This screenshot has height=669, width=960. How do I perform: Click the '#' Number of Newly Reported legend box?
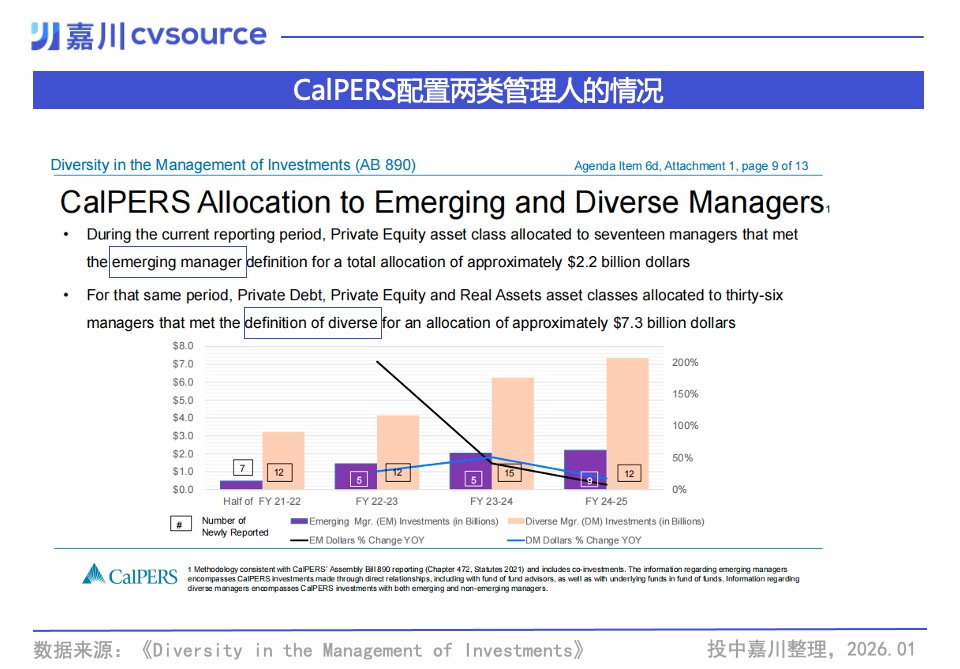click(x=179, y=525)
